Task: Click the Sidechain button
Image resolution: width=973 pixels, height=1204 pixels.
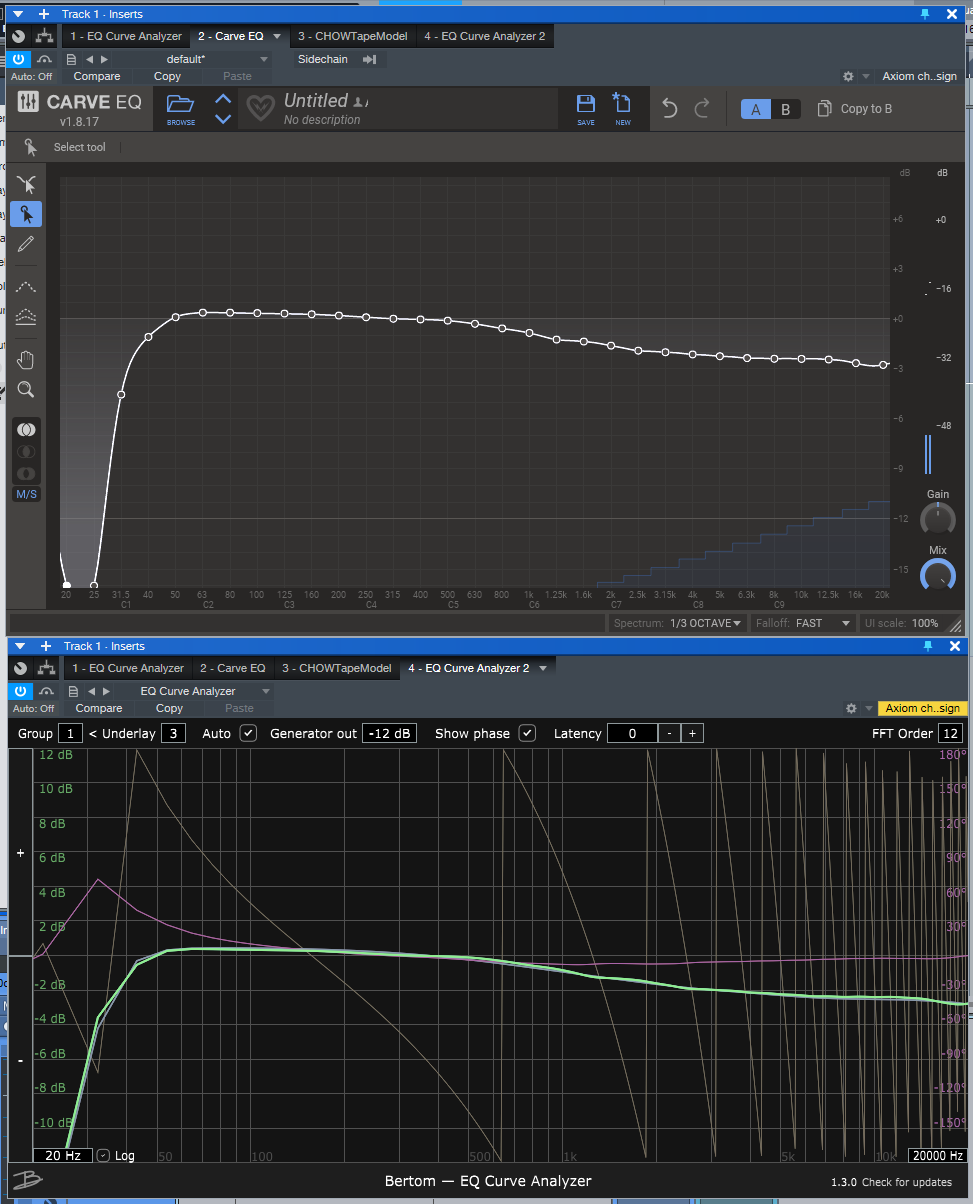Action: (322, 59)
